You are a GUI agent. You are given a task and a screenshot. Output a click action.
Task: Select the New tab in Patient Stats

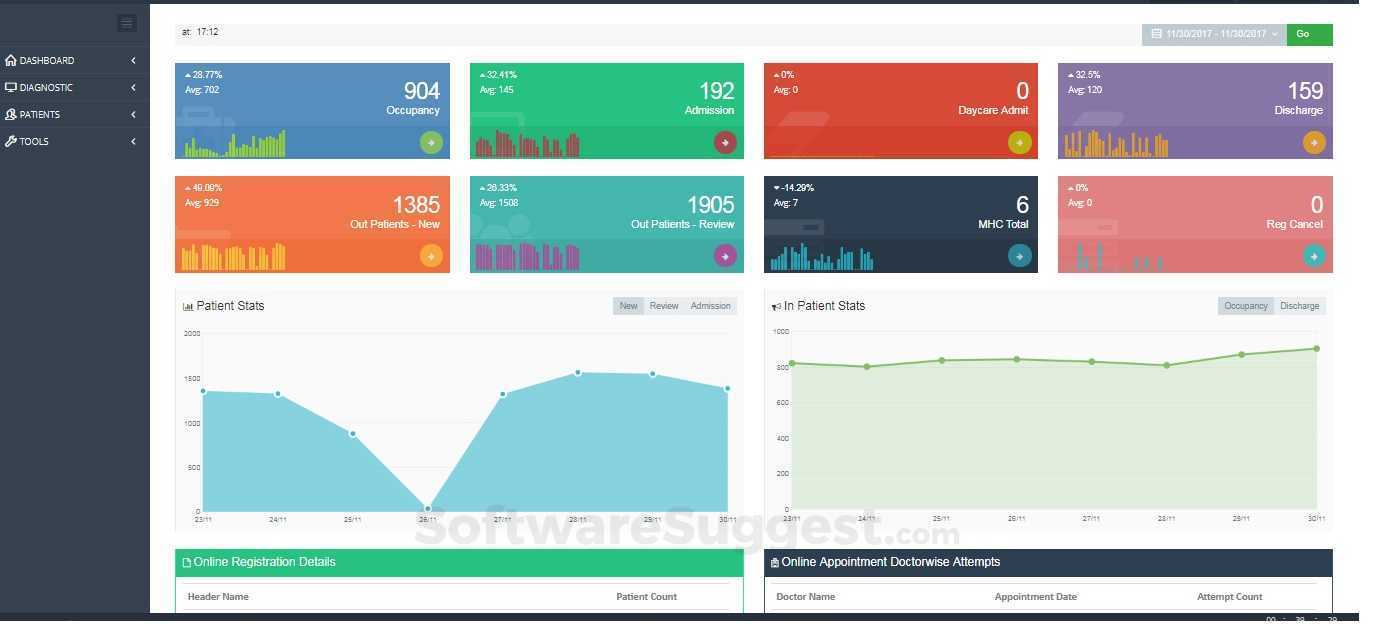628,306
